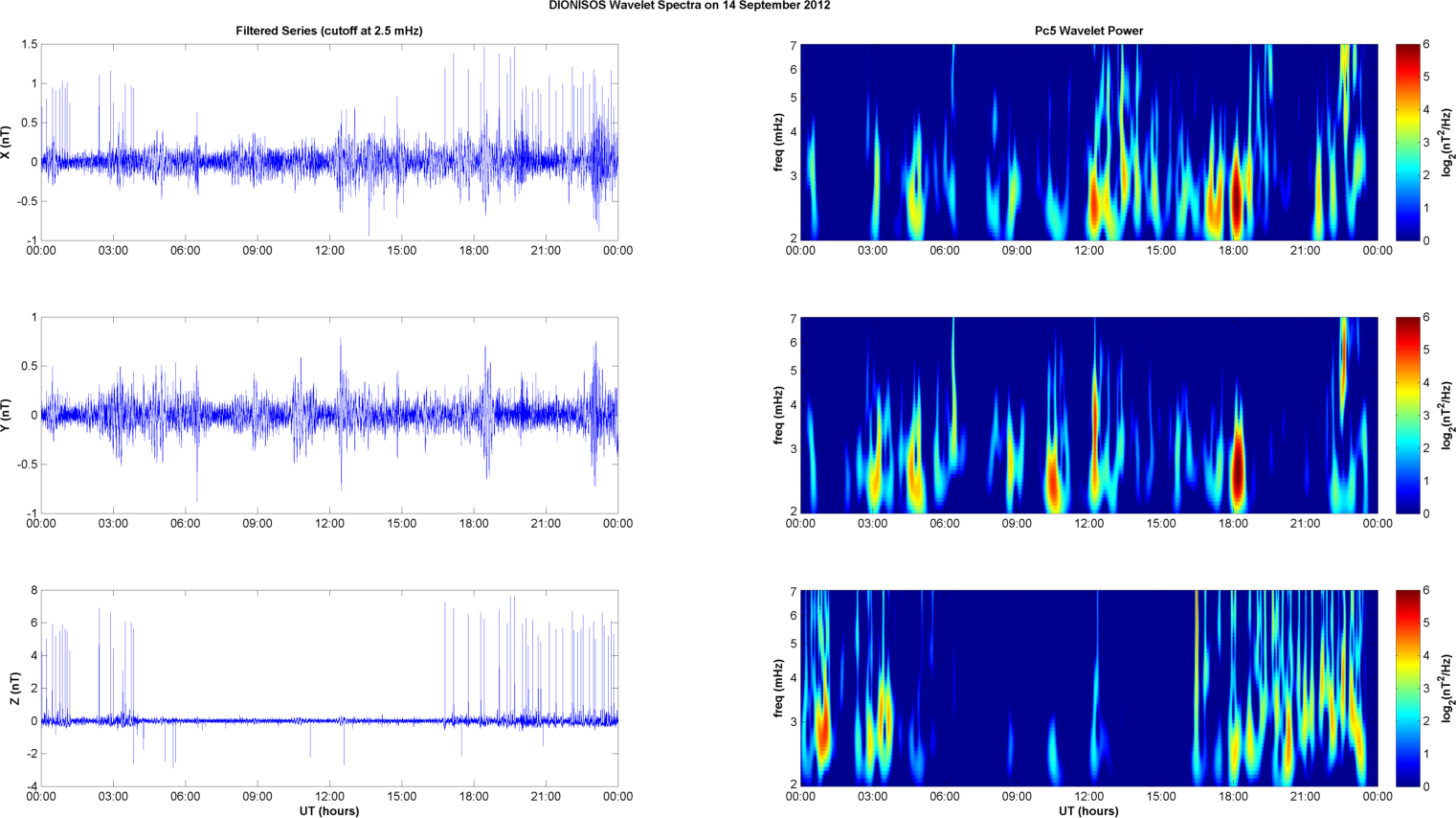Click 'UT (hours)' label under Z time series

pos(329,810)
